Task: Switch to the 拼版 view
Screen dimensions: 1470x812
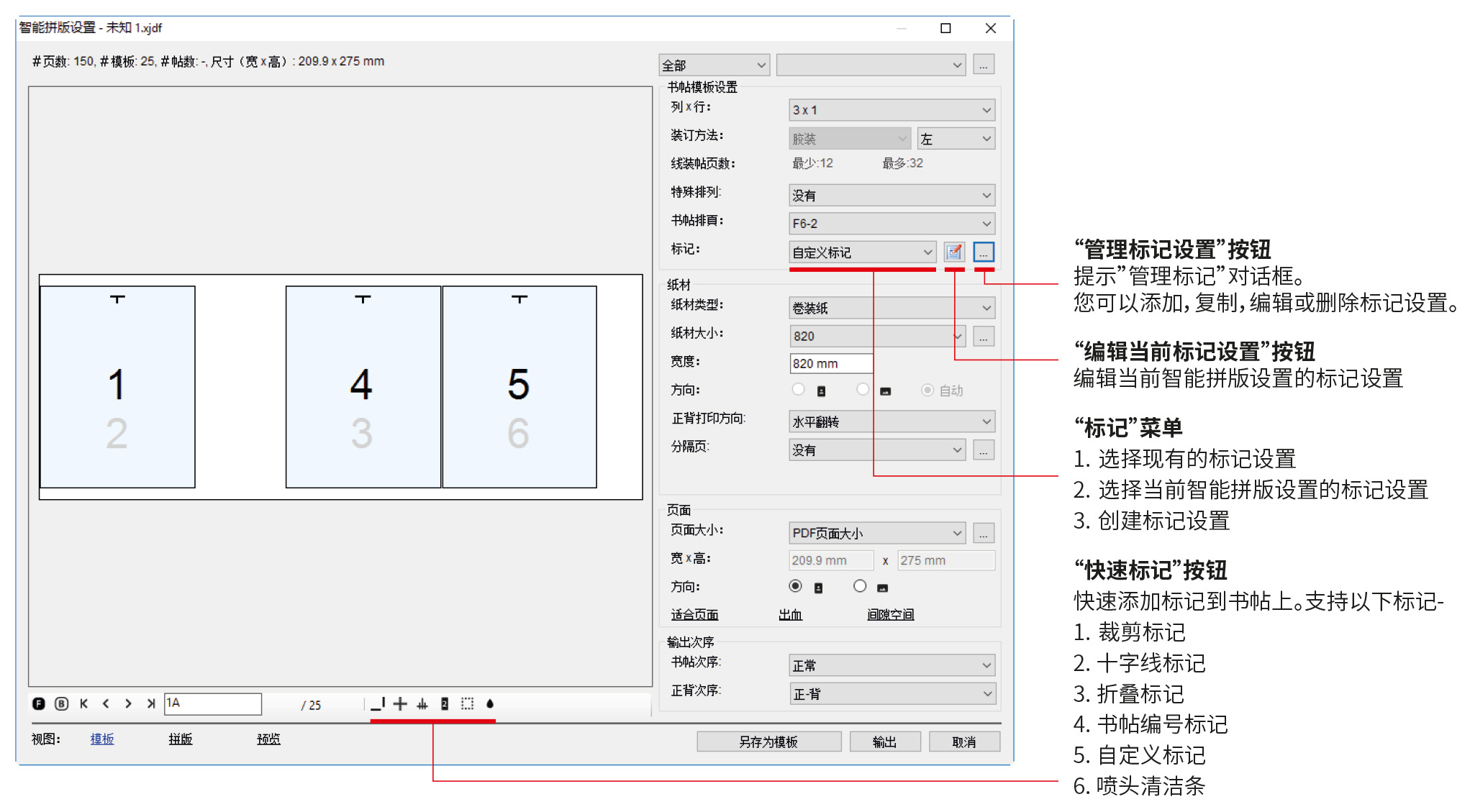Action: click(x=180, y=739)
